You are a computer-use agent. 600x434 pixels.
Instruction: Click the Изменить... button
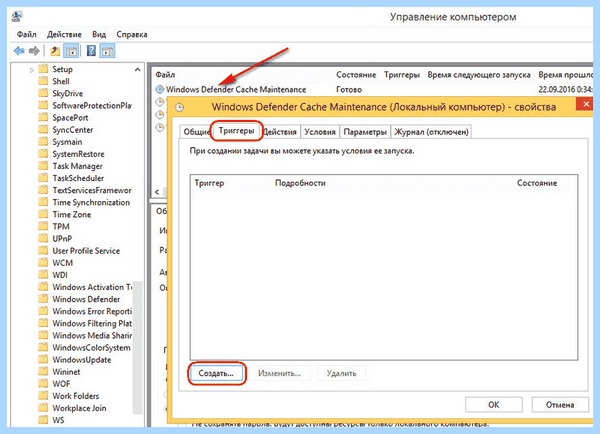(x=279, y=373)
